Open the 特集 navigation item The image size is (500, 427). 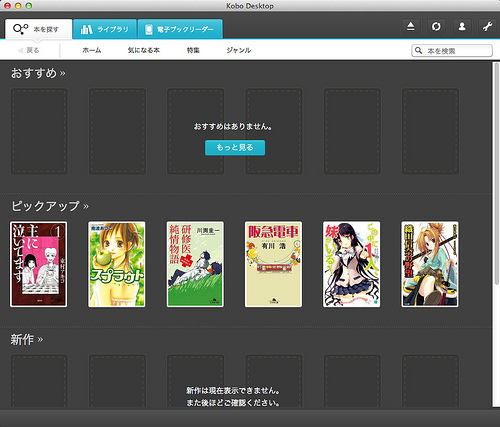coord(193,50)
